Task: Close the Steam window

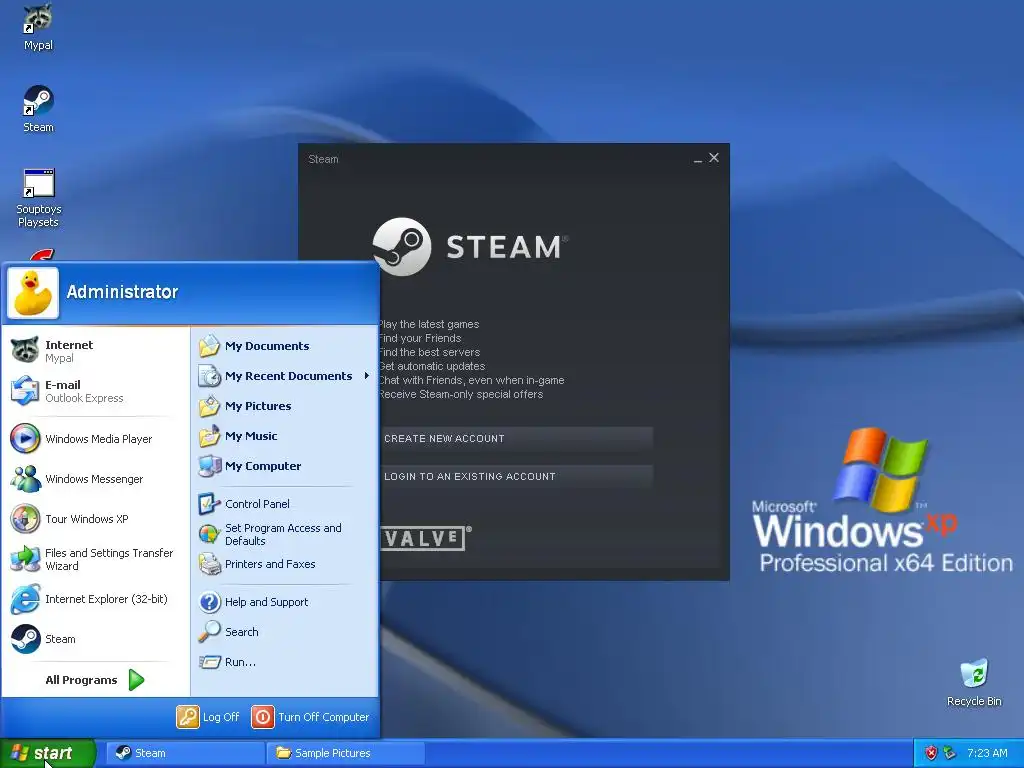Action: tap(714, 158)
